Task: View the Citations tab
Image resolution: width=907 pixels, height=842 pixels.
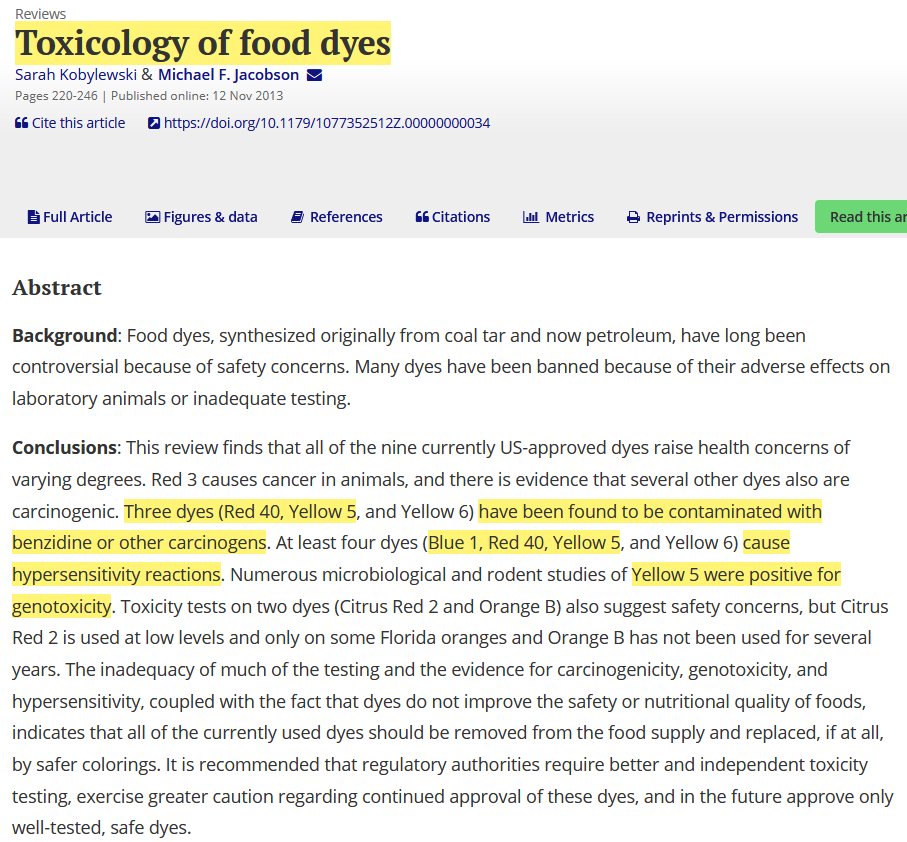Action: pos(452,217)
